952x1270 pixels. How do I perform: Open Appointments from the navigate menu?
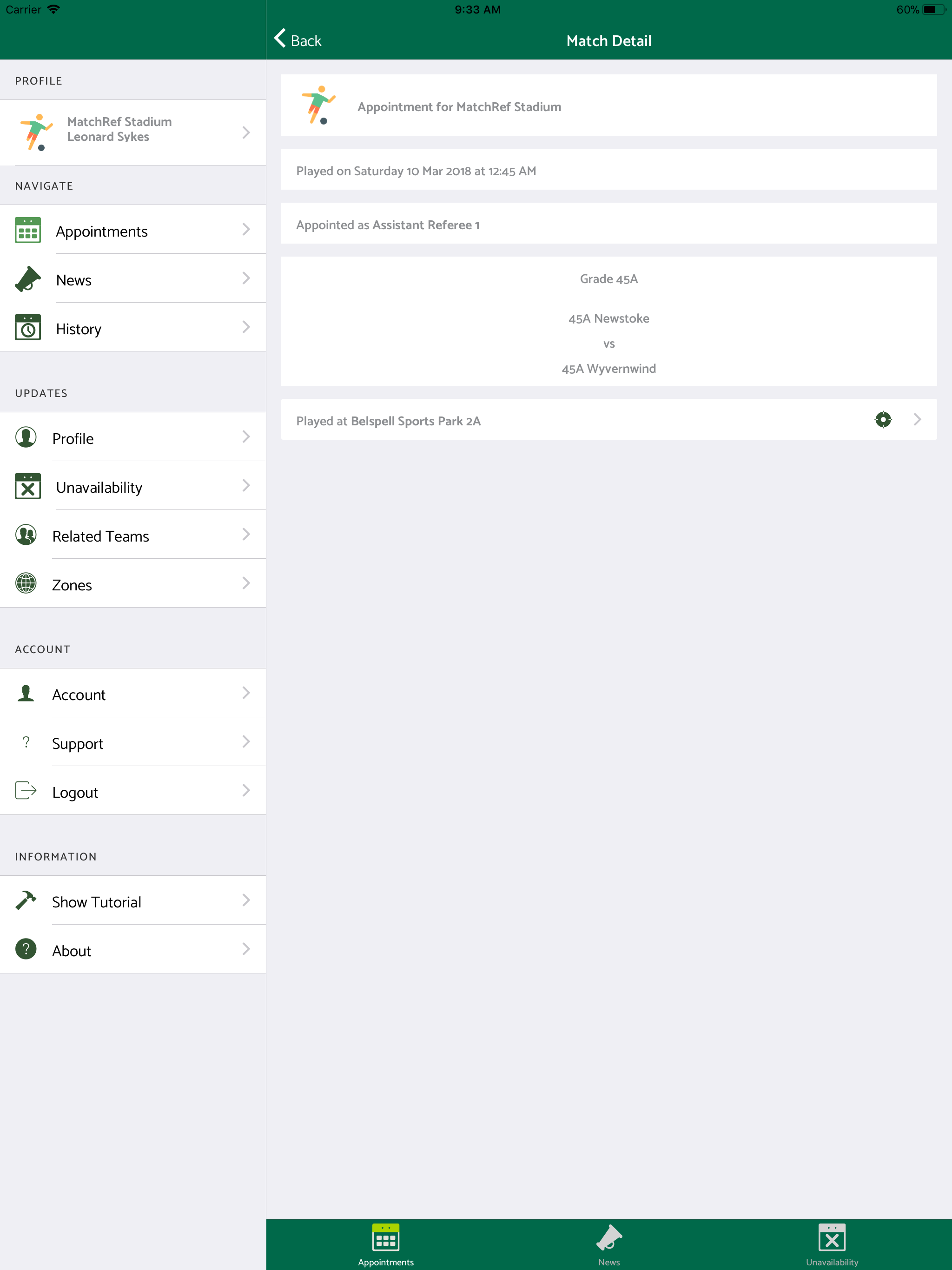click(132, 230)
